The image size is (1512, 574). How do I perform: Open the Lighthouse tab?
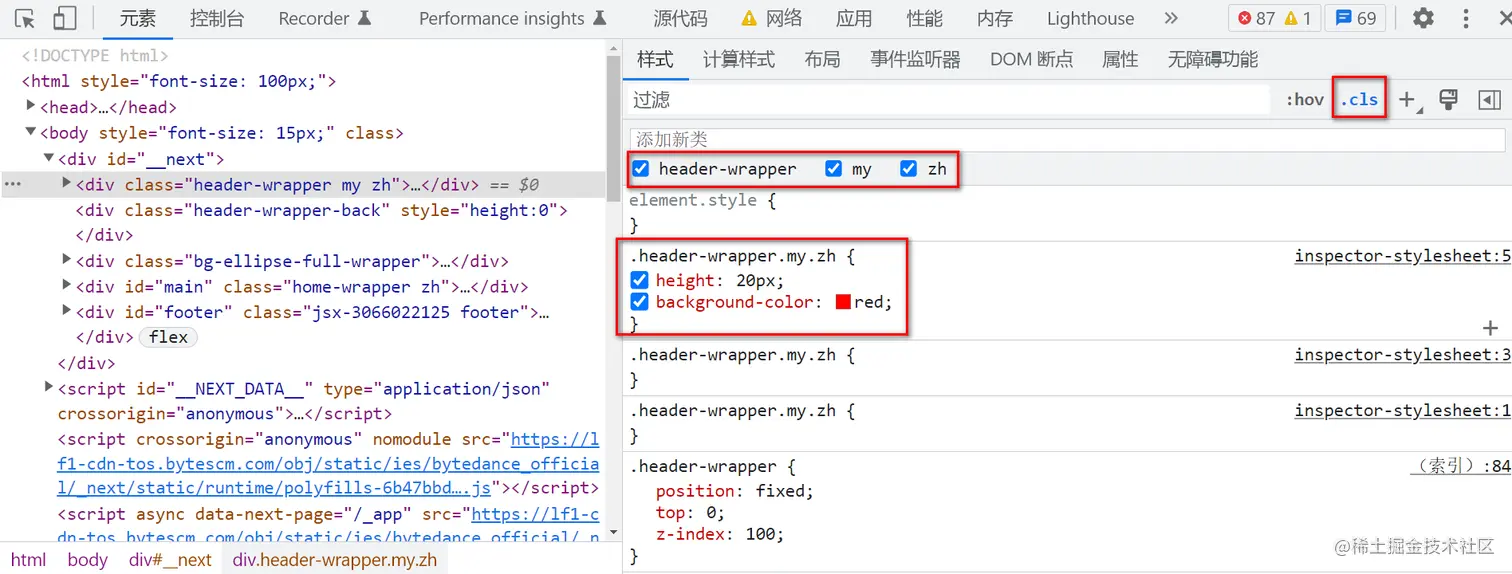(1090, 18)
